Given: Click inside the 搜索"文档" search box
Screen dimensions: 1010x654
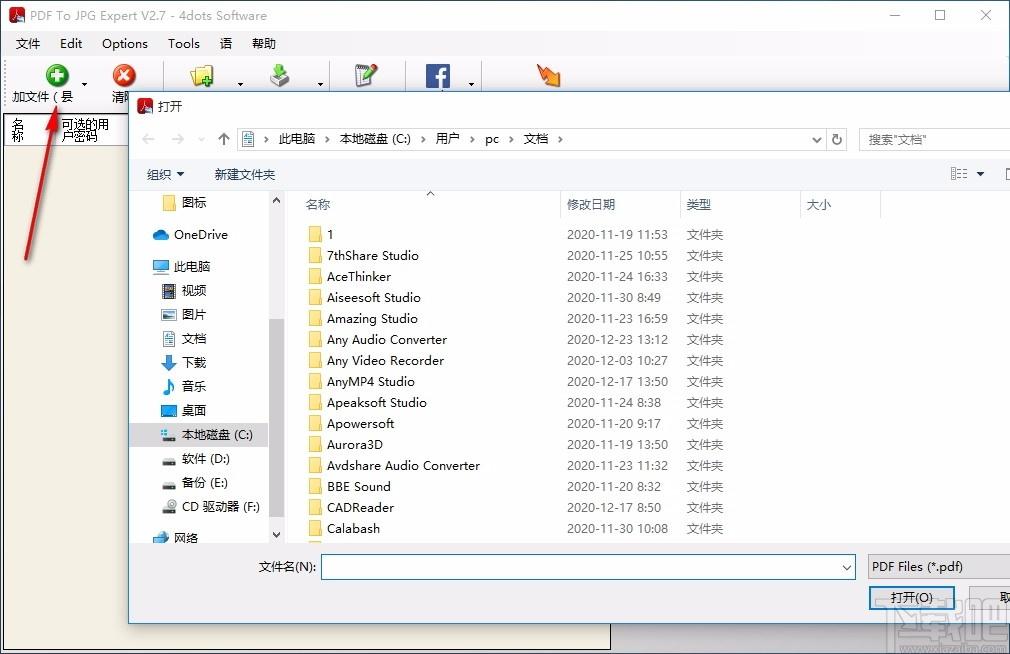Looking at the screenshot, I should tap(934, 140).
